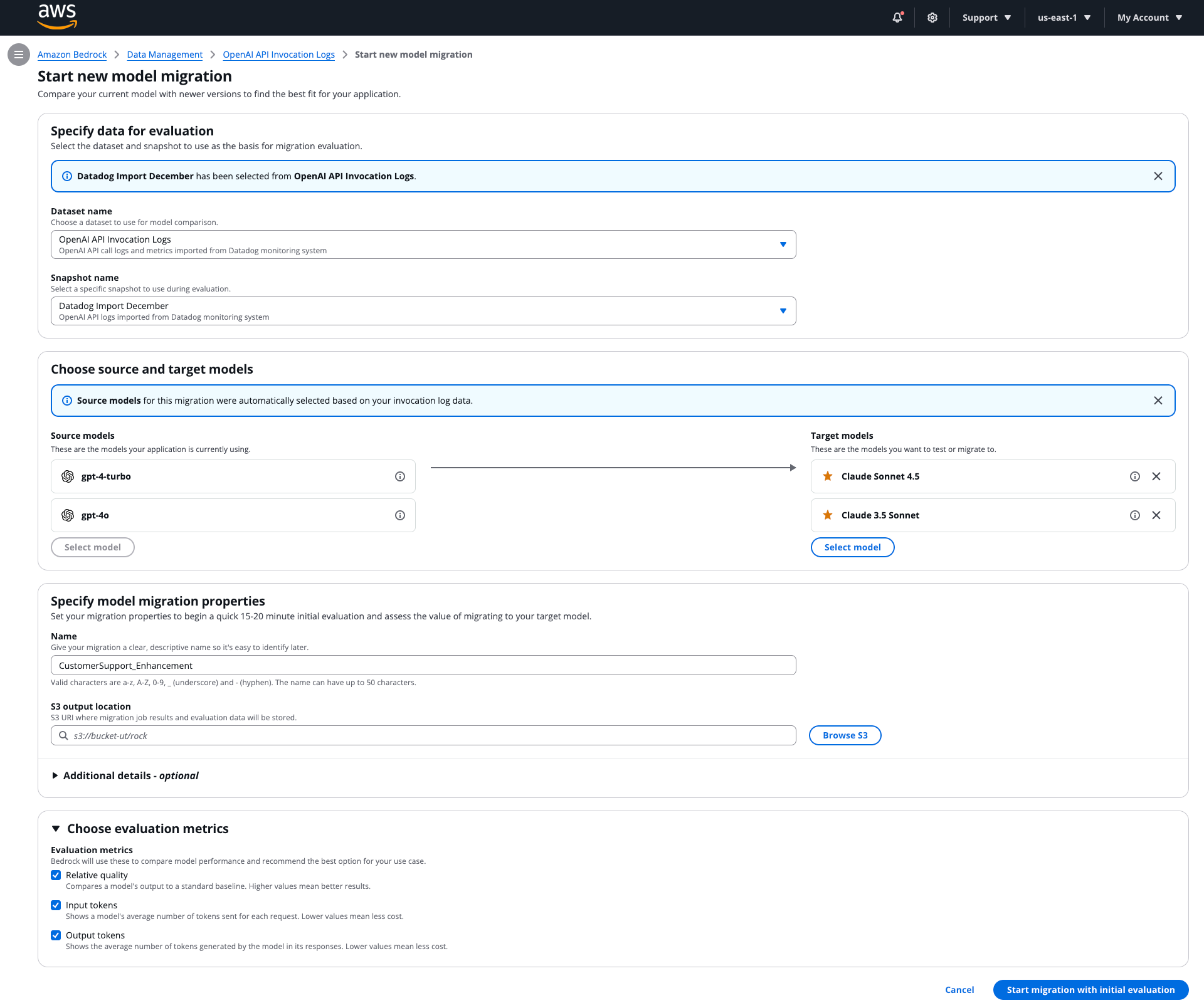
Task: Open the My Account menu
Action: 1149,18
